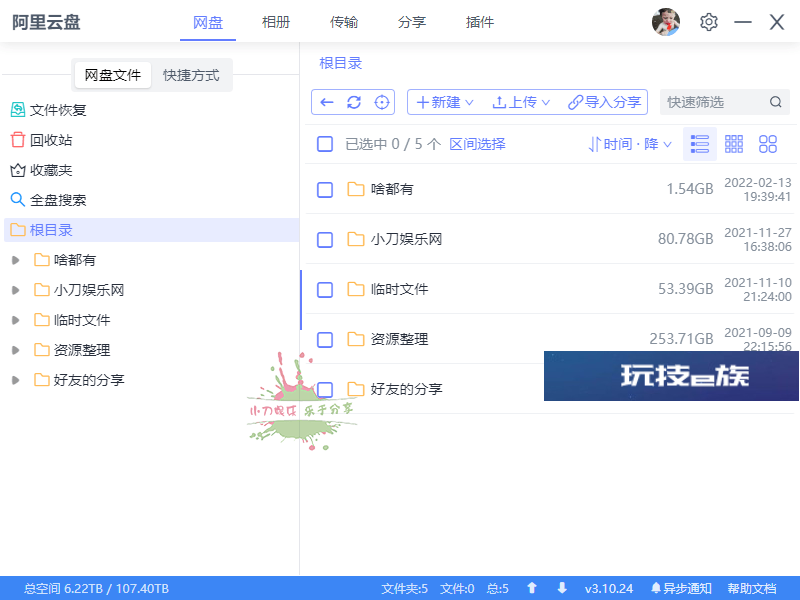
Task: Click the 导入分享 button
Action: pos(605,102)
